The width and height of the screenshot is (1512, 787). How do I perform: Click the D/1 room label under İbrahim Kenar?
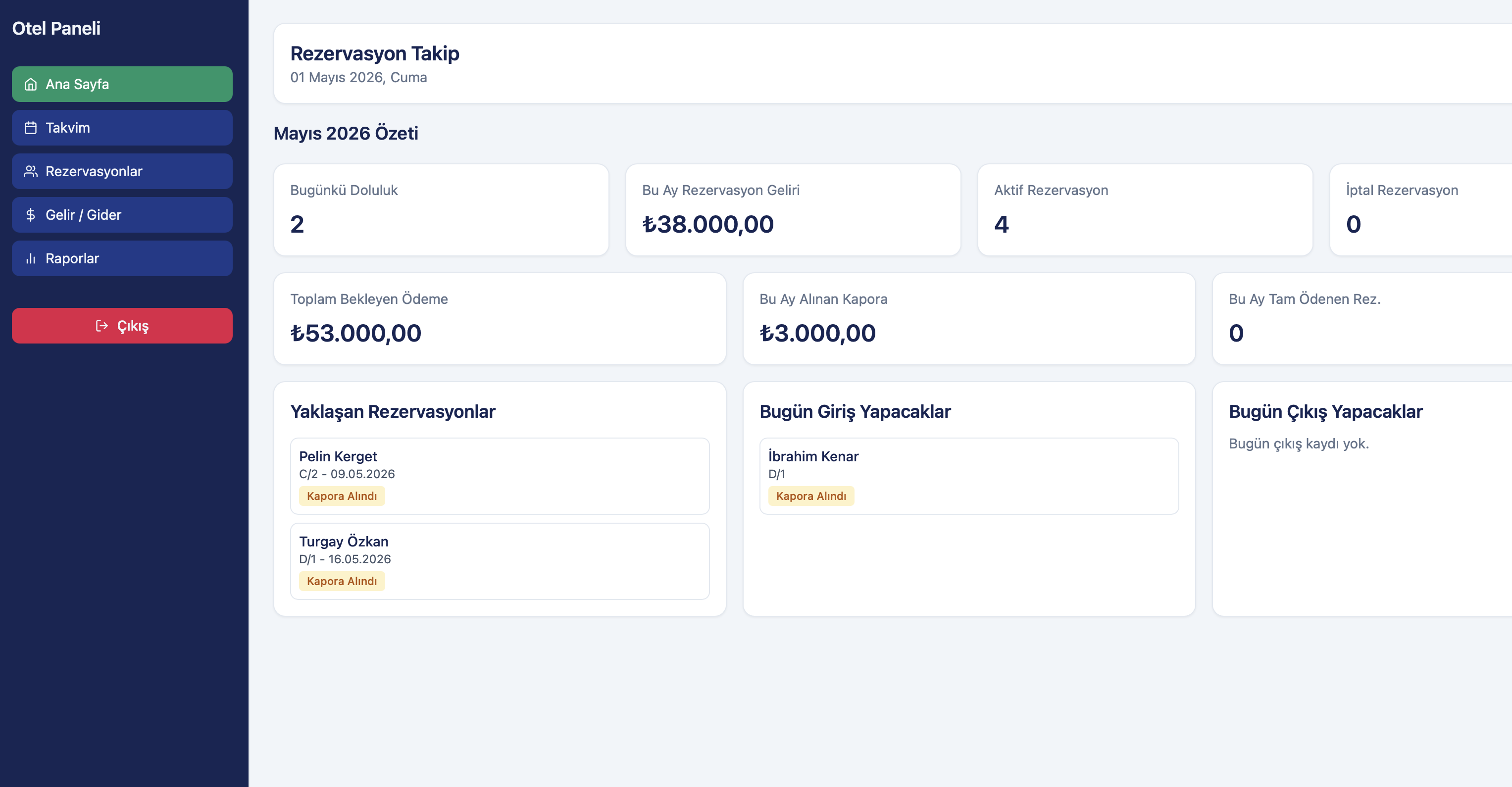tap(776, 474)
